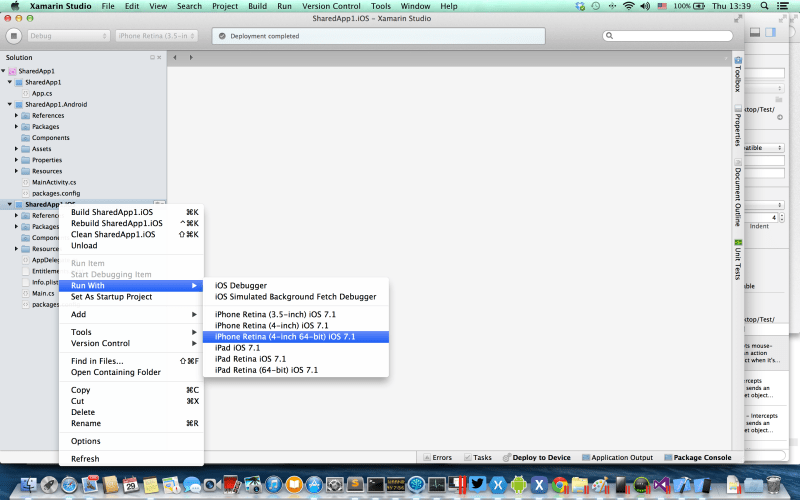
Task: Open the Unit Tests side pad
Action: [x=738, y=260]
